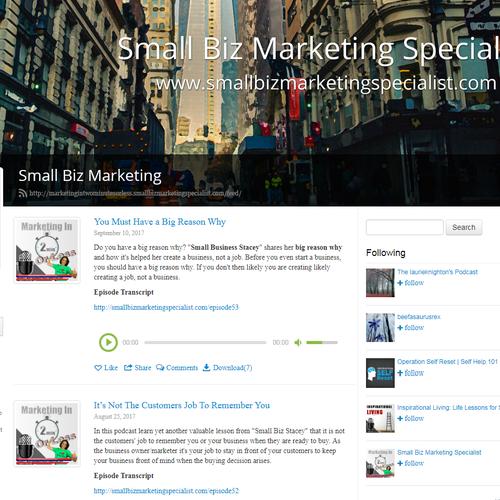Image resolution: width=500 pixels, height=500 pixels.
Task: Click the Following sidebar heading
Action: coord(386,253)
